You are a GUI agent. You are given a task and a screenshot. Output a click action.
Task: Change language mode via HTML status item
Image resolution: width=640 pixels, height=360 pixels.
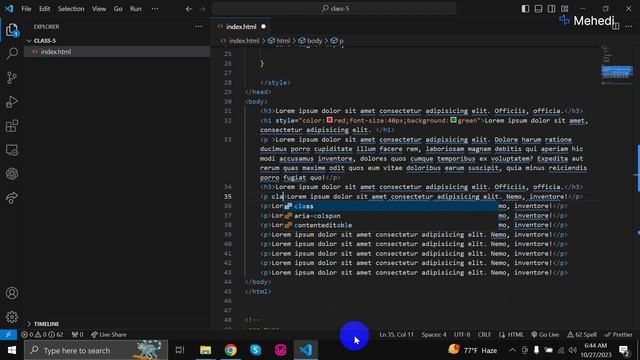[511, 335]
